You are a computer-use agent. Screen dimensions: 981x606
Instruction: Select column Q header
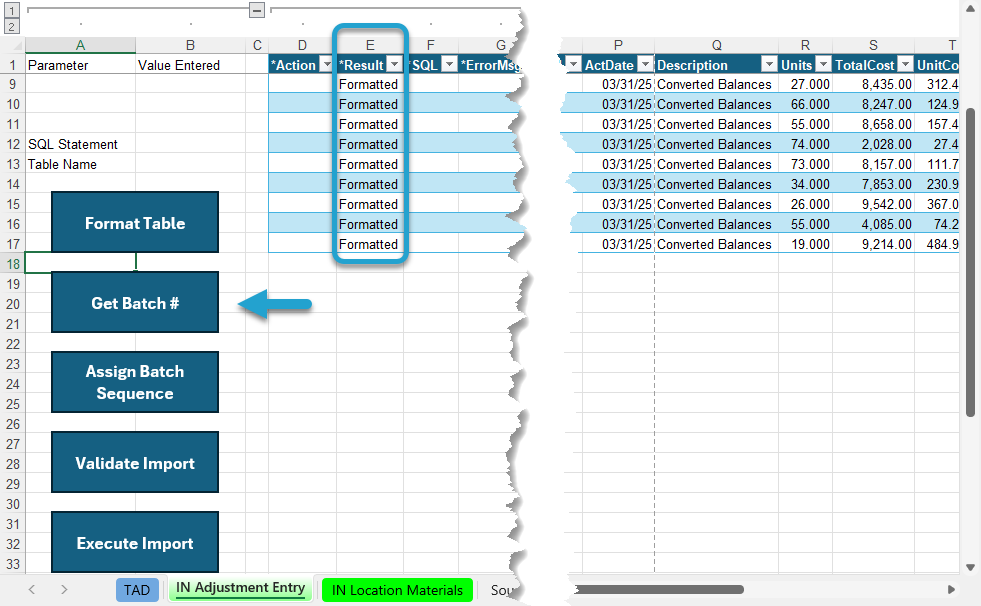point(716,45)
